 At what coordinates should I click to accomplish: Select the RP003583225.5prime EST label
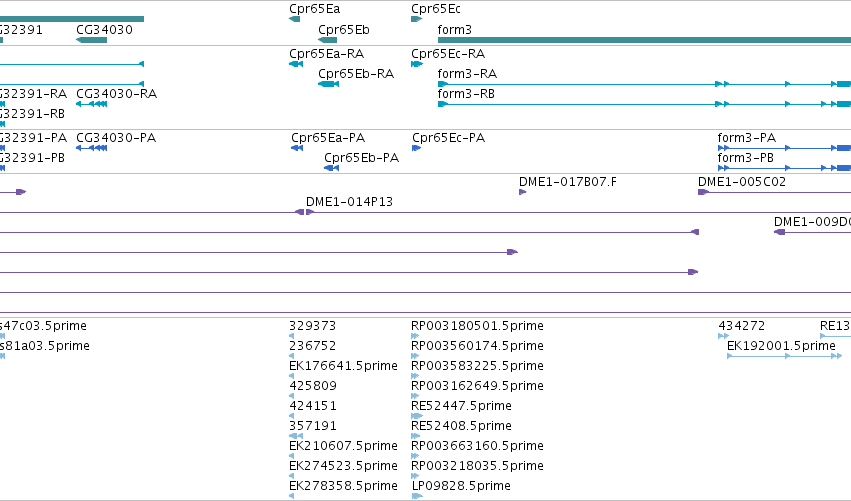[478, 366]
